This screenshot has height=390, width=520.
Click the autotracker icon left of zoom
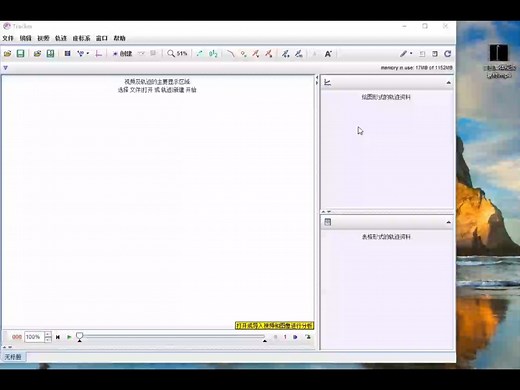153,53
